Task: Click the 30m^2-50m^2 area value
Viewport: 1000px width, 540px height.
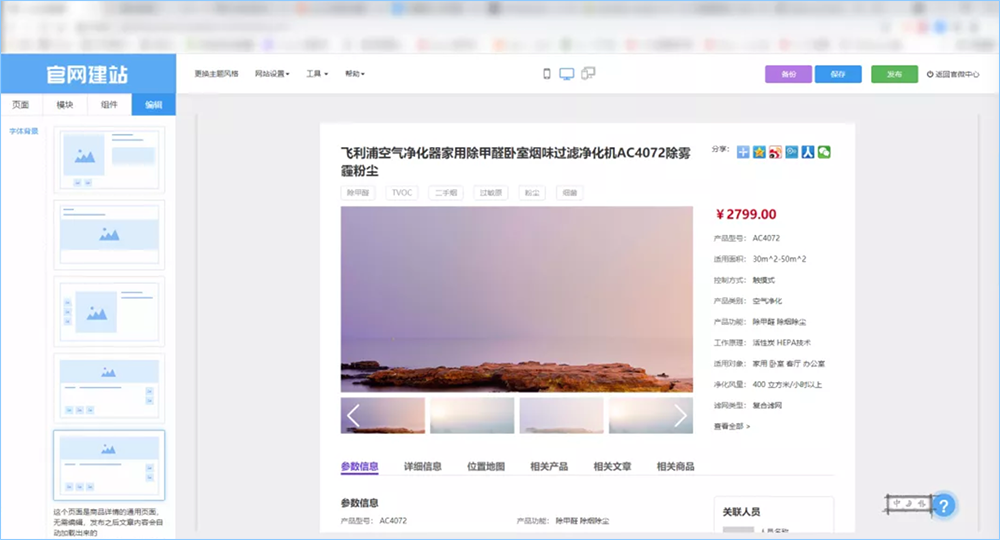Action: 779,259
